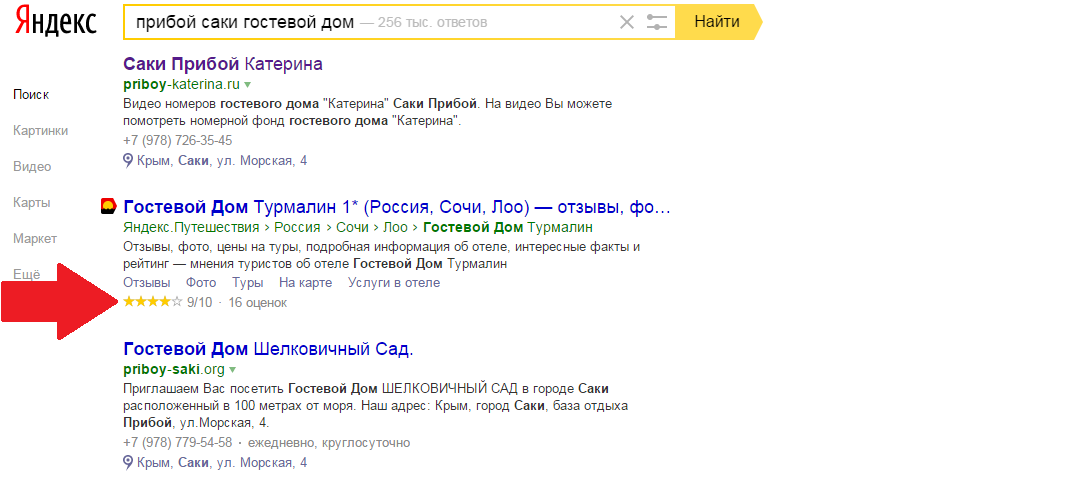Expand dropdown arrow next to priboy-saki.org
1089x491 pixels.
click(233, 369)
